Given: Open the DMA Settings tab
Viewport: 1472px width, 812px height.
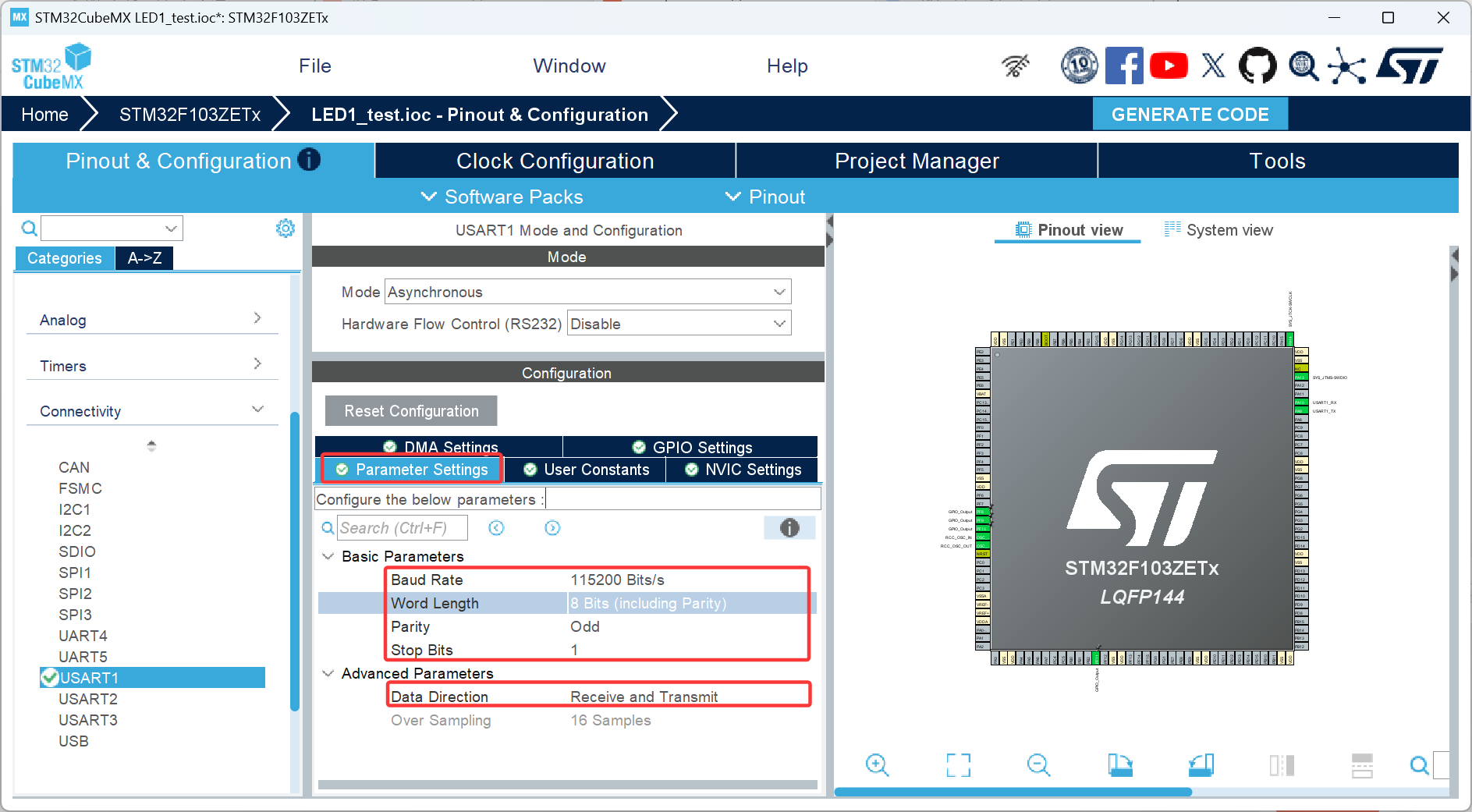Looking at the screenshot, I should [x=439, y=447].
